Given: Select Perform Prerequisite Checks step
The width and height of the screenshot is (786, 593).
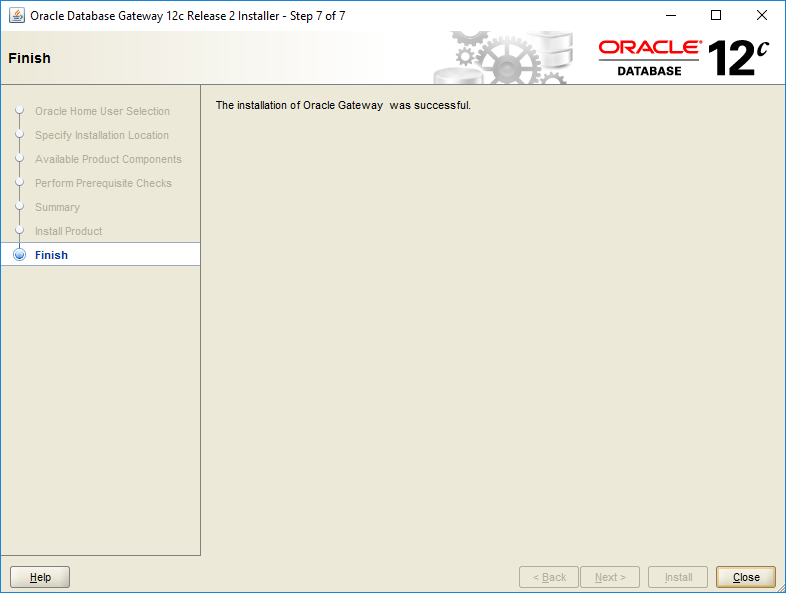Looking at the screenshot, I should [x=103, y=183].
